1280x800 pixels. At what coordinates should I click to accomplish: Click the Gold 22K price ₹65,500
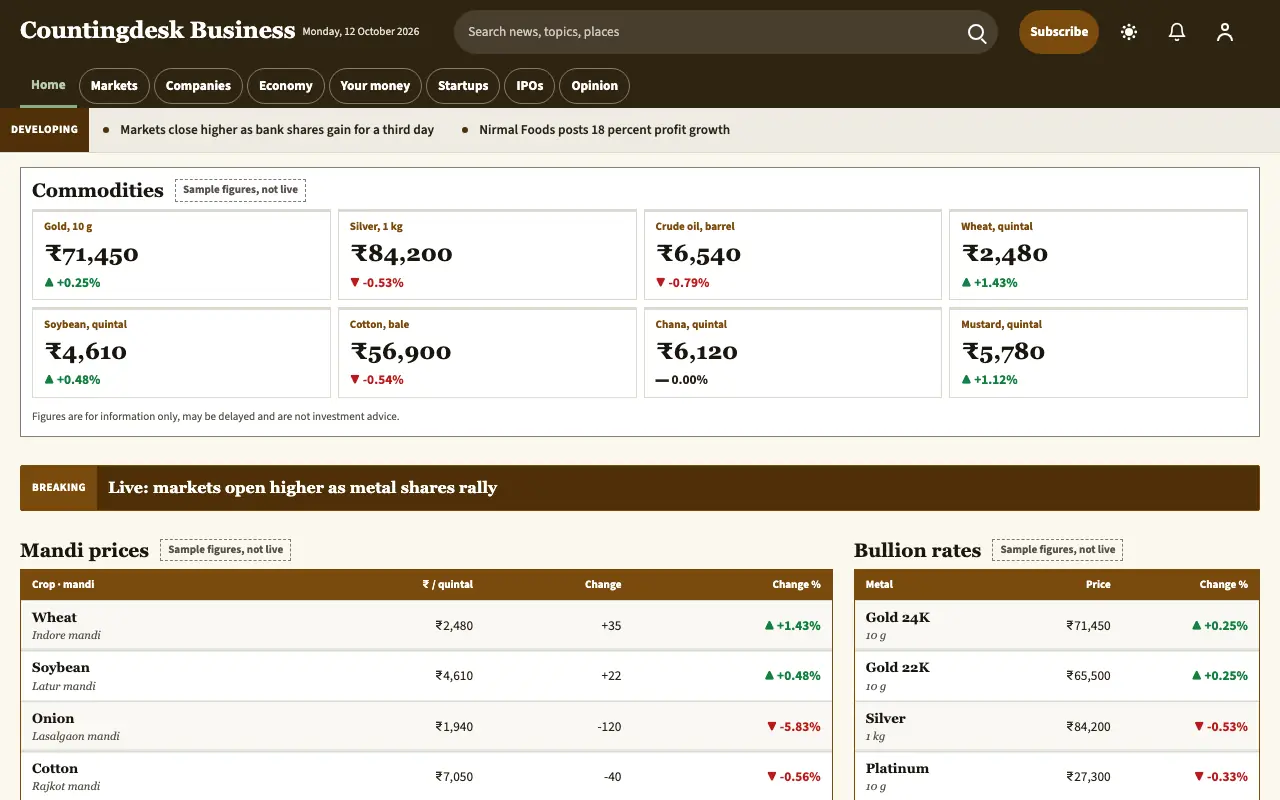pos(1088,676)
